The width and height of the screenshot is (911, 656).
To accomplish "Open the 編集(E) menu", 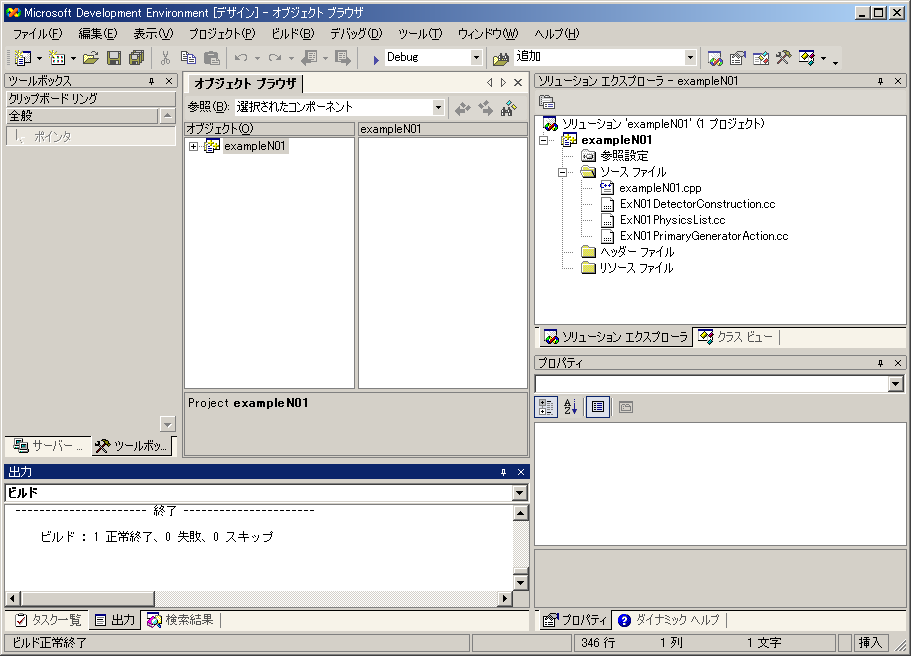I will point(98,34).
